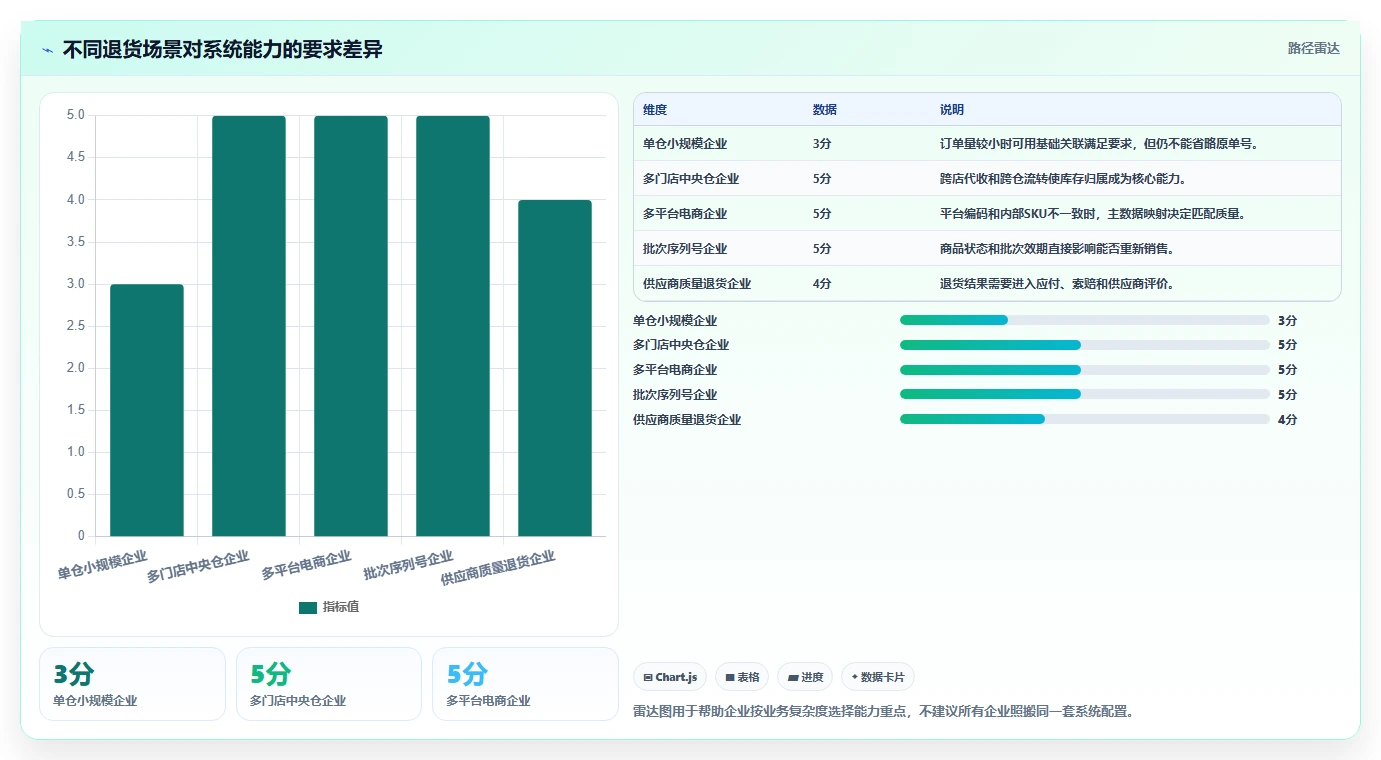The image size is (1381, 760).
Task: Select the Chart.js chip
Action: [x=670, y=677]
